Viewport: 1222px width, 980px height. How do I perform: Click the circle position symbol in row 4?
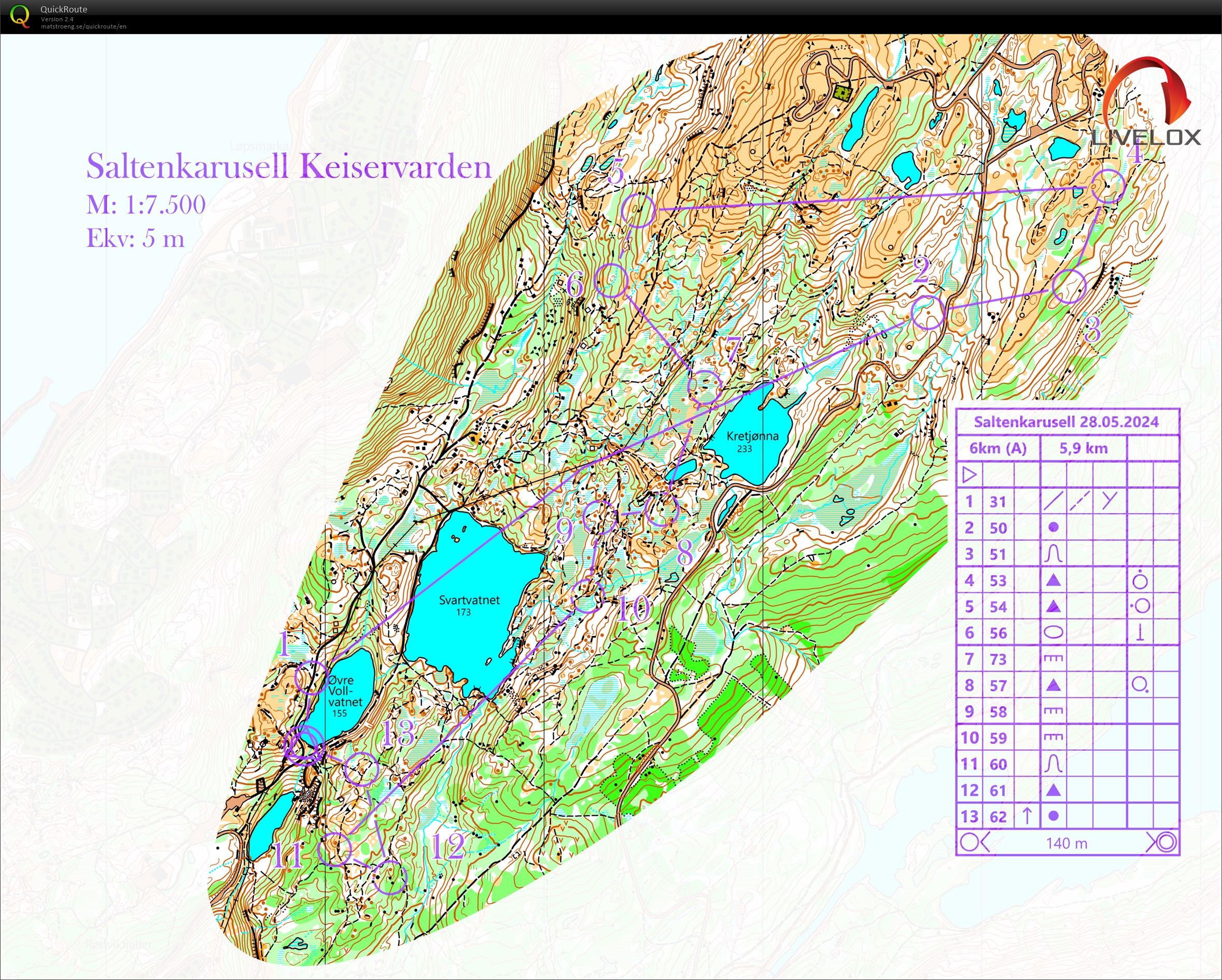coord(1140,579)
